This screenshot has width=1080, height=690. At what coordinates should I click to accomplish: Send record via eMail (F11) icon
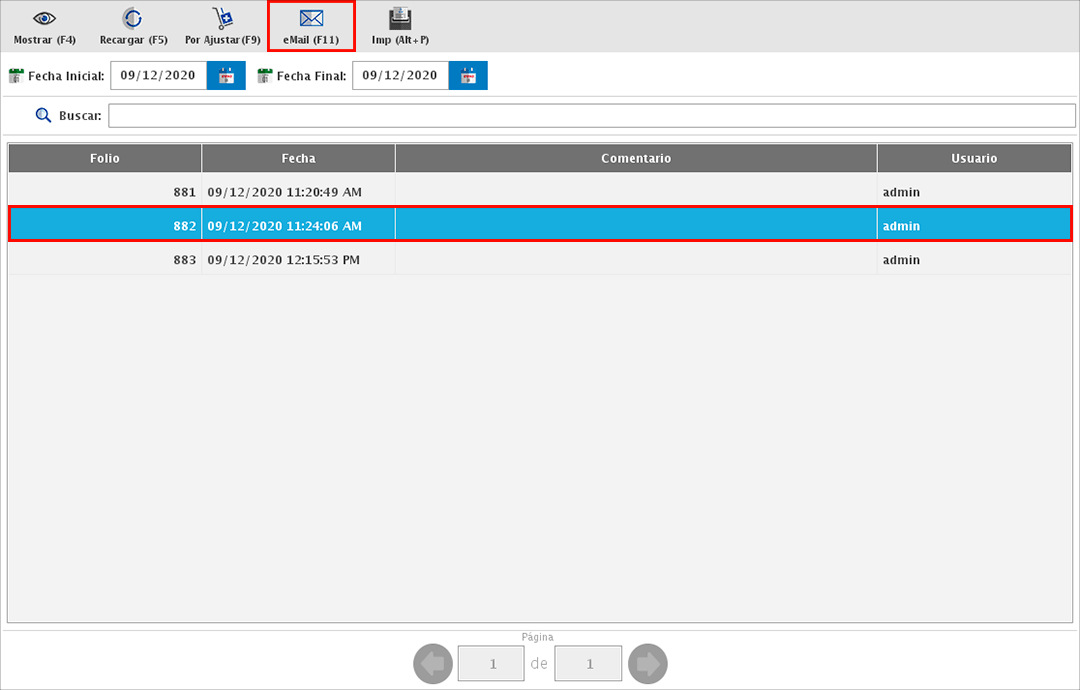tap(311, 19)
